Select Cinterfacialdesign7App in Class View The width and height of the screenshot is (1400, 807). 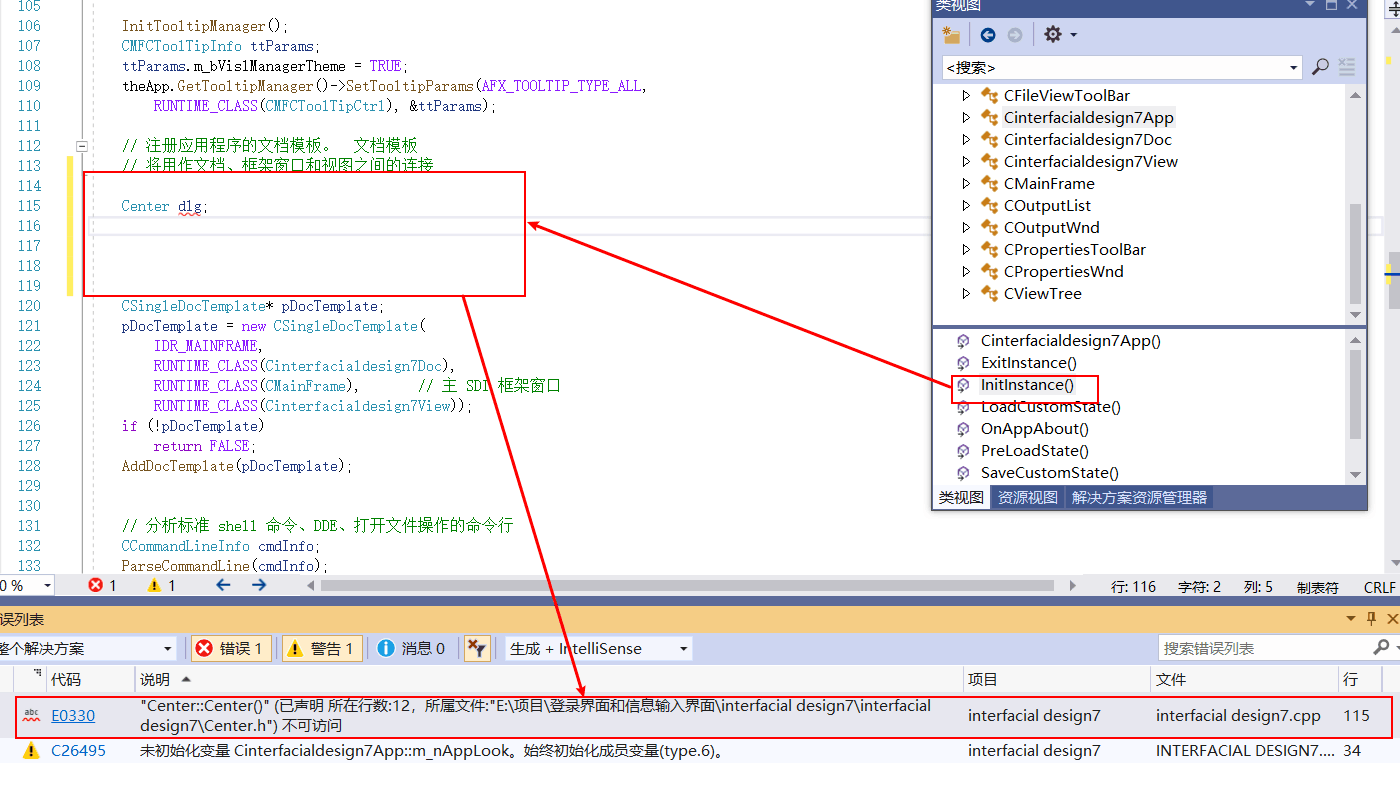[x=1089, y=118]
